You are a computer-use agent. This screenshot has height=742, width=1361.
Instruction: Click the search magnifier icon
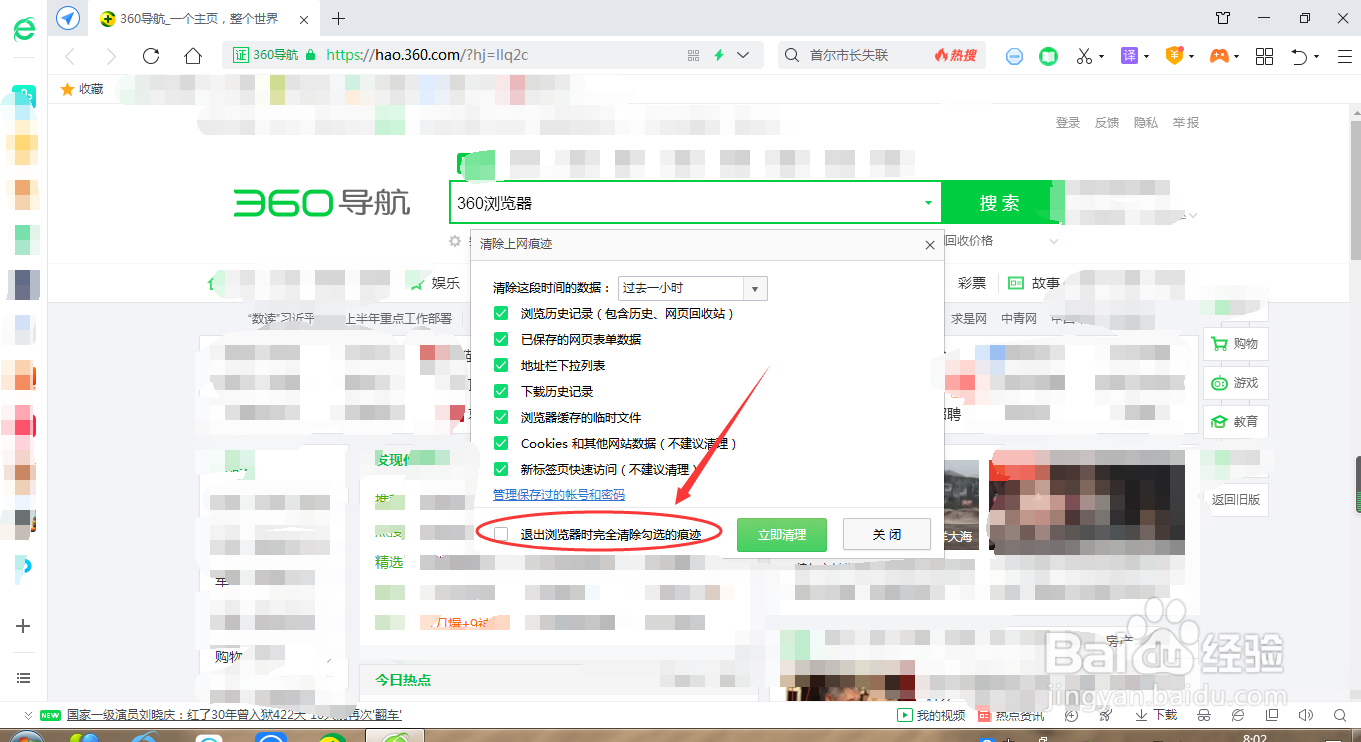[792, 56]
